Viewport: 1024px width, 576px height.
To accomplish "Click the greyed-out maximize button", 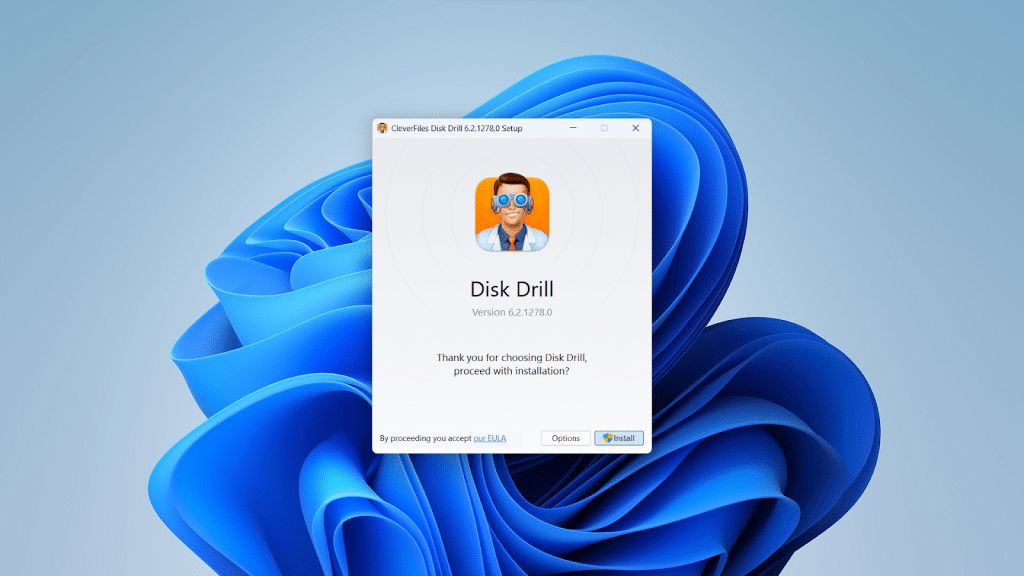I will point(604,128).
